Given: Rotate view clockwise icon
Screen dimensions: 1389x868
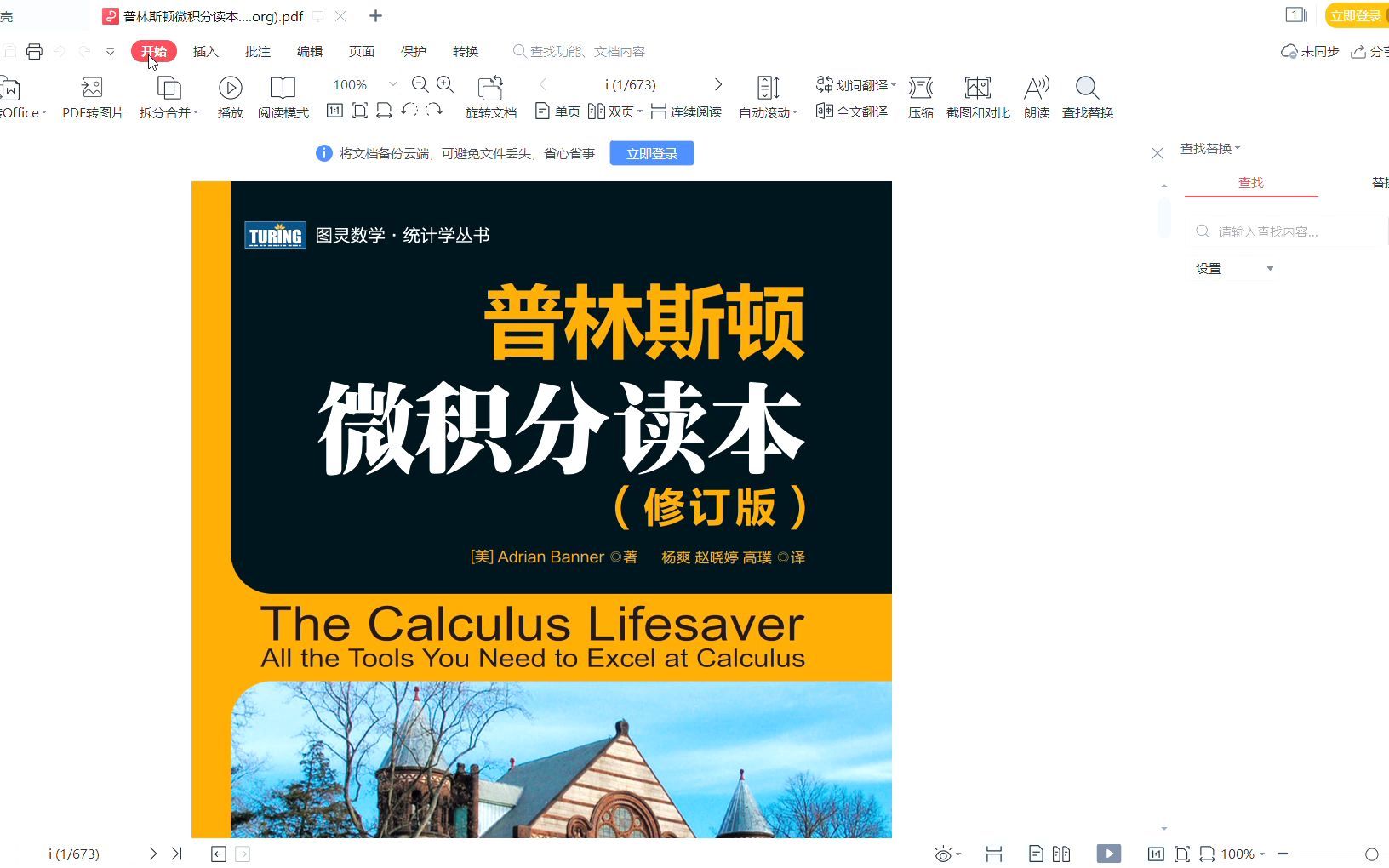Looking at the screenshot, I should (434, 110).
